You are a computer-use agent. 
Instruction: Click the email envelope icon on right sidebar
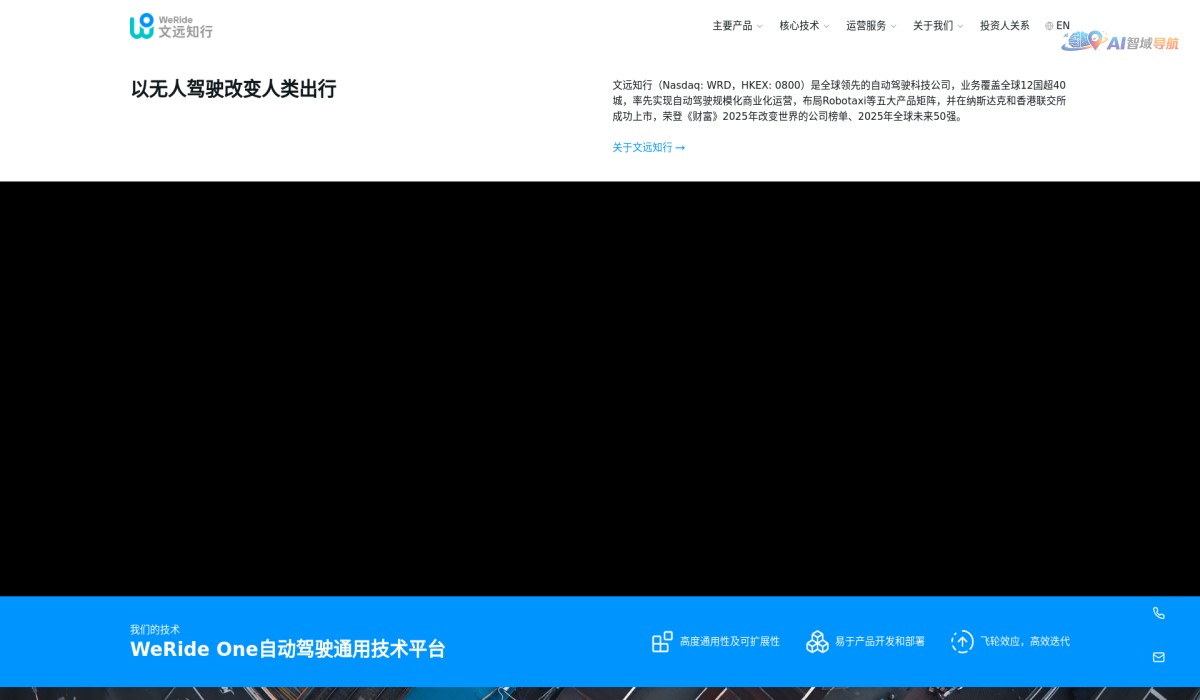[1158, 657]
